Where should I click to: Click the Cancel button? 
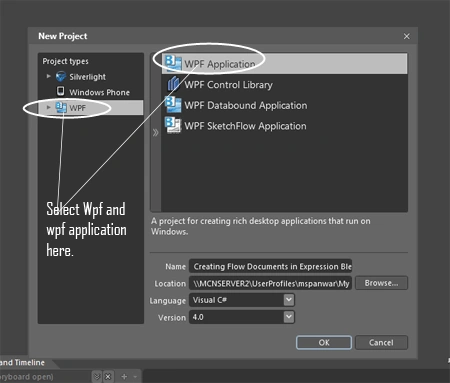click(x=381, y=343)
